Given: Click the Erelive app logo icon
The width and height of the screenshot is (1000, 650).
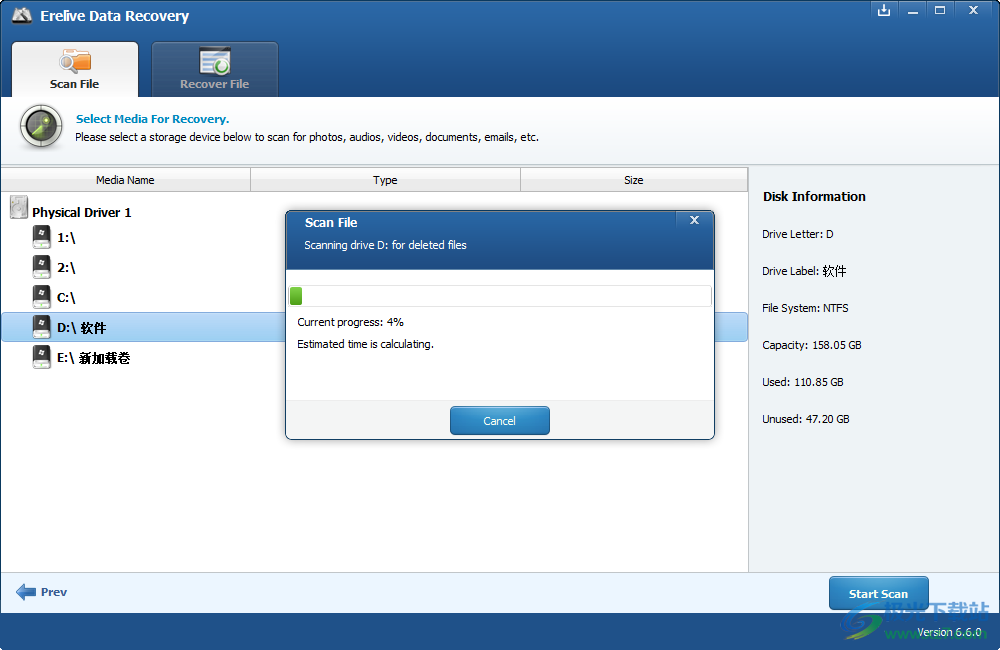Looking at the screenshot, I should (22, 15).
